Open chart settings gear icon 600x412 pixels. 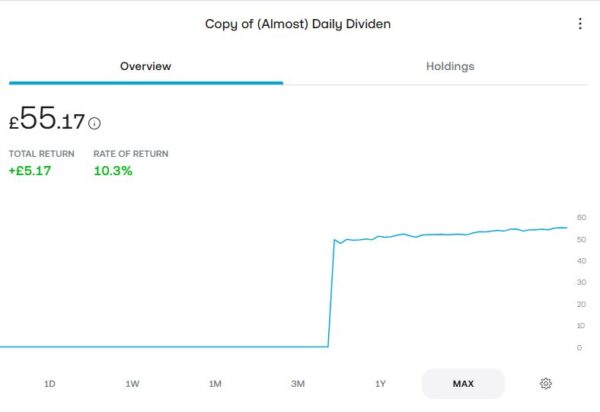546,383
